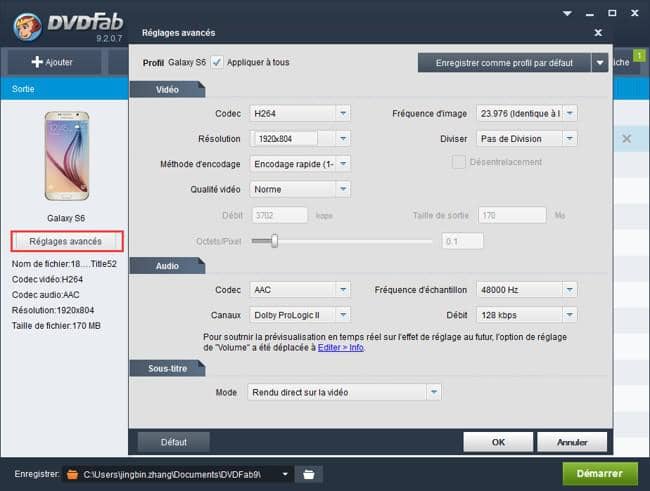Click the 'Codec vidéo:H264' info line
This screenshot has width=650, height=491.
click(47, 279)
